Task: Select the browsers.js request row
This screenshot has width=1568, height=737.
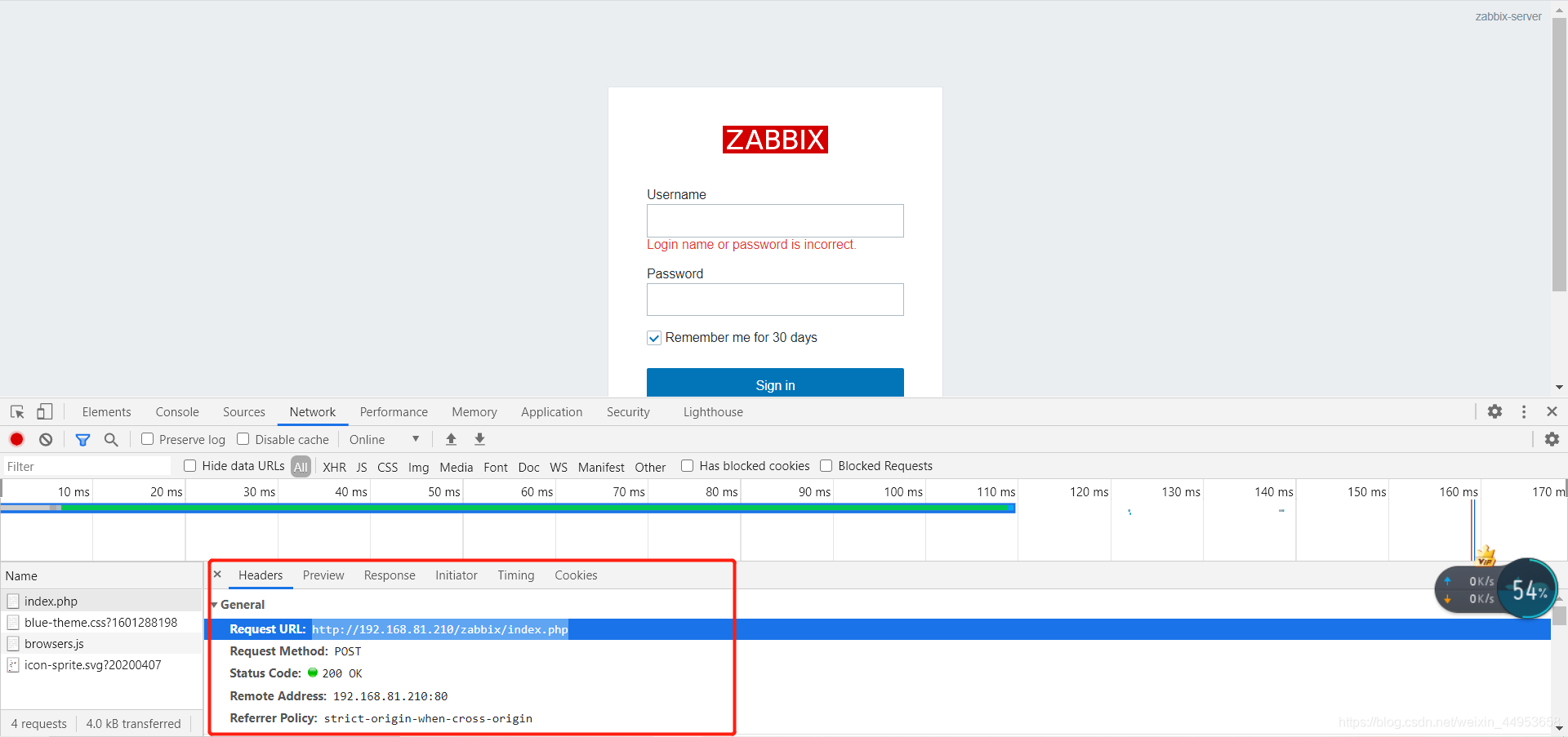Action: point(102,643)
